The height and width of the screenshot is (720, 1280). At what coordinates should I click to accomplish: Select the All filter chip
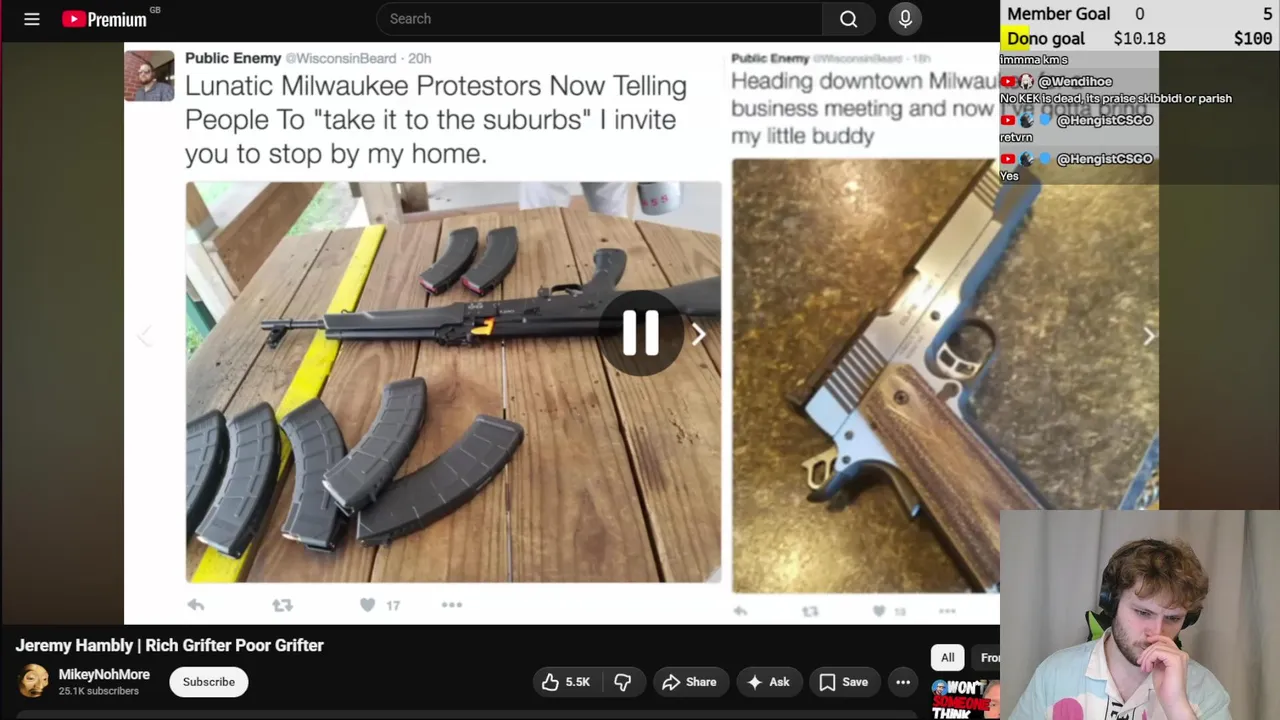click(947, 657)
